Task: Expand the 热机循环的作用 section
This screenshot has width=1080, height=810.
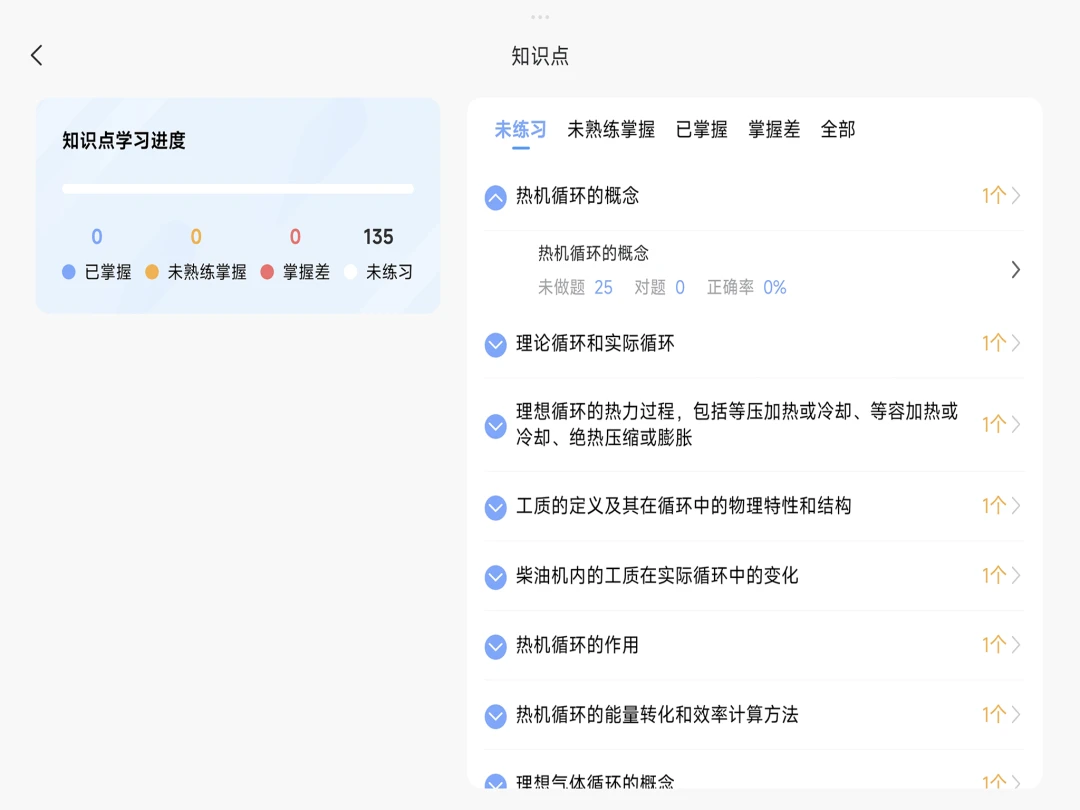Action: coord(495,646)
